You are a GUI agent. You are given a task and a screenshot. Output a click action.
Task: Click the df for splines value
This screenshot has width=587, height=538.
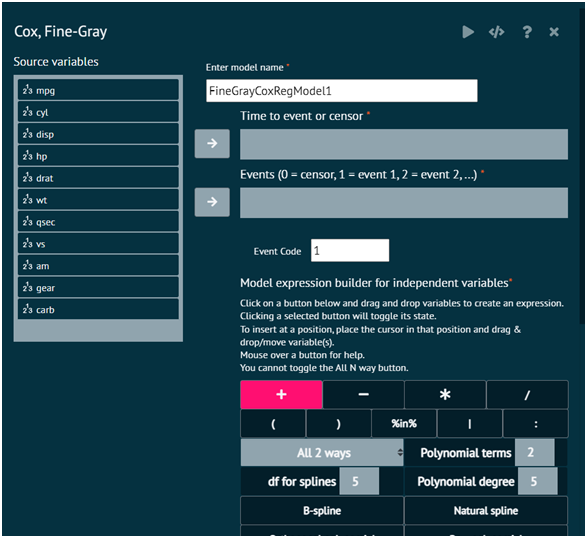pos(359,481)
